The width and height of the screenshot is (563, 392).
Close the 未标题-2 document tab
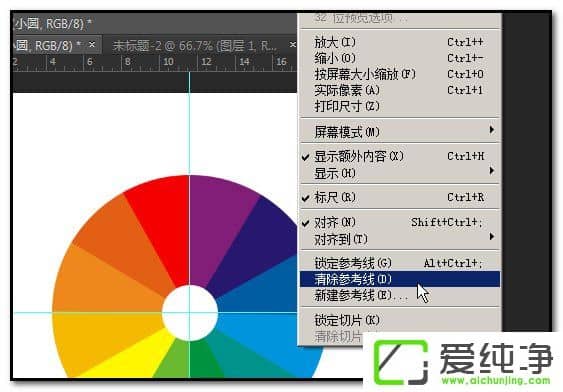293,45
